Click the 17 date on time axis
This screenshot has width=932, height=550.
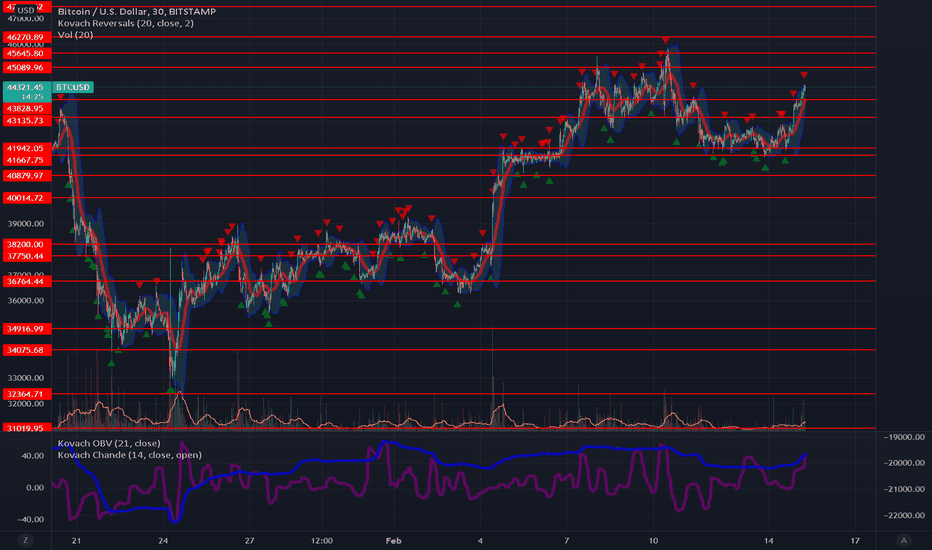[855, 541]
